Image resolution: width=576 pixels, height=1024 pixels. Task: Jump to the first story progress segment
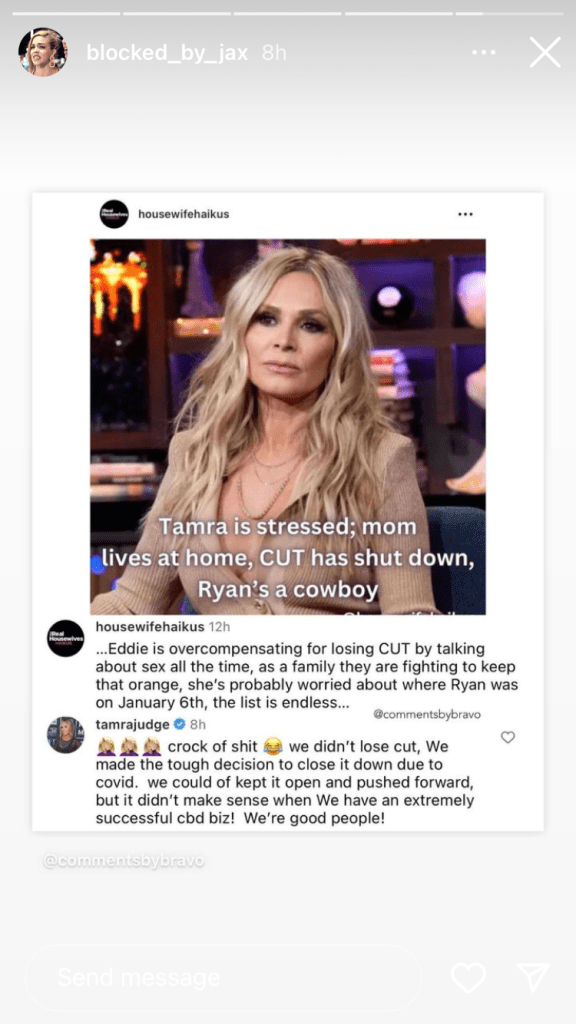66,13
